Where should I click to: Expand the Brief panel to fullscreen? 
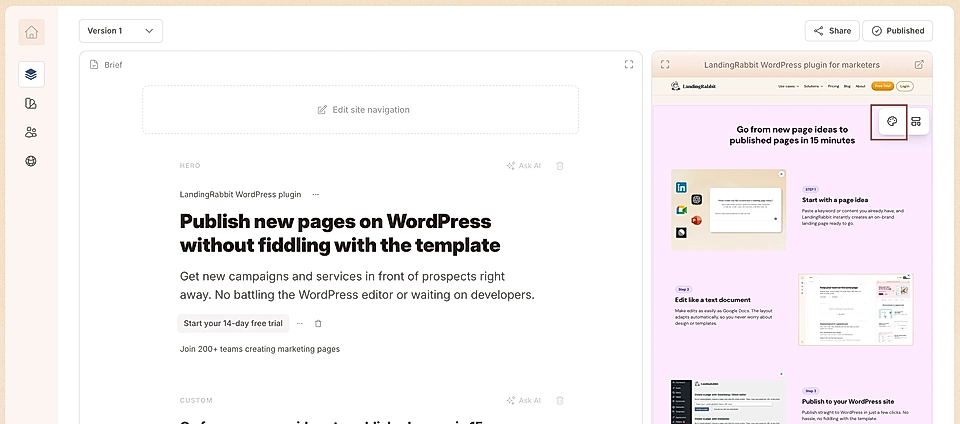629,64
